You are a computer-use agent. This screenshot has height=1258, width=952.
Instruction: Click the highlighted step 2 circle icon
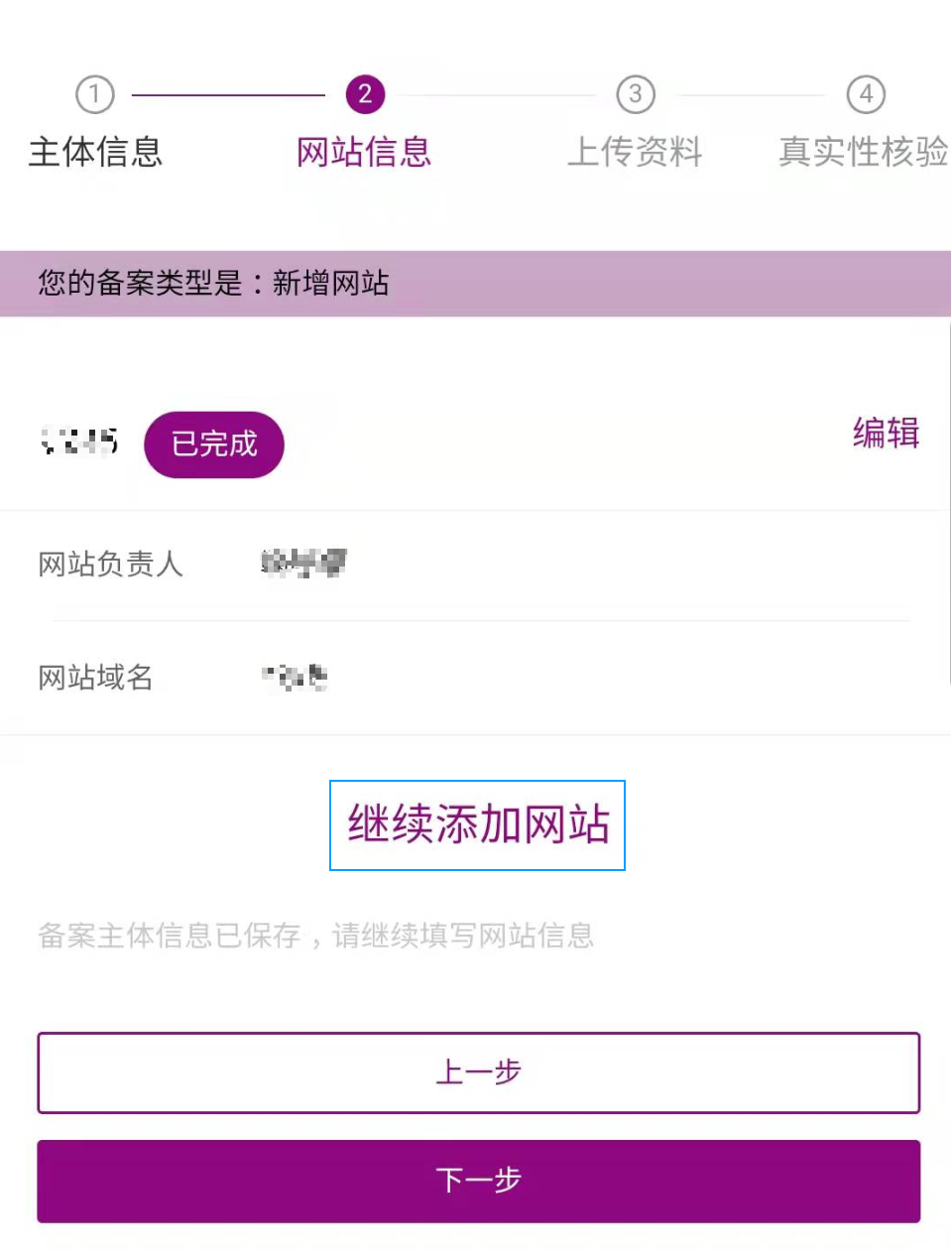pyautogui.click(x=365, y=94)
